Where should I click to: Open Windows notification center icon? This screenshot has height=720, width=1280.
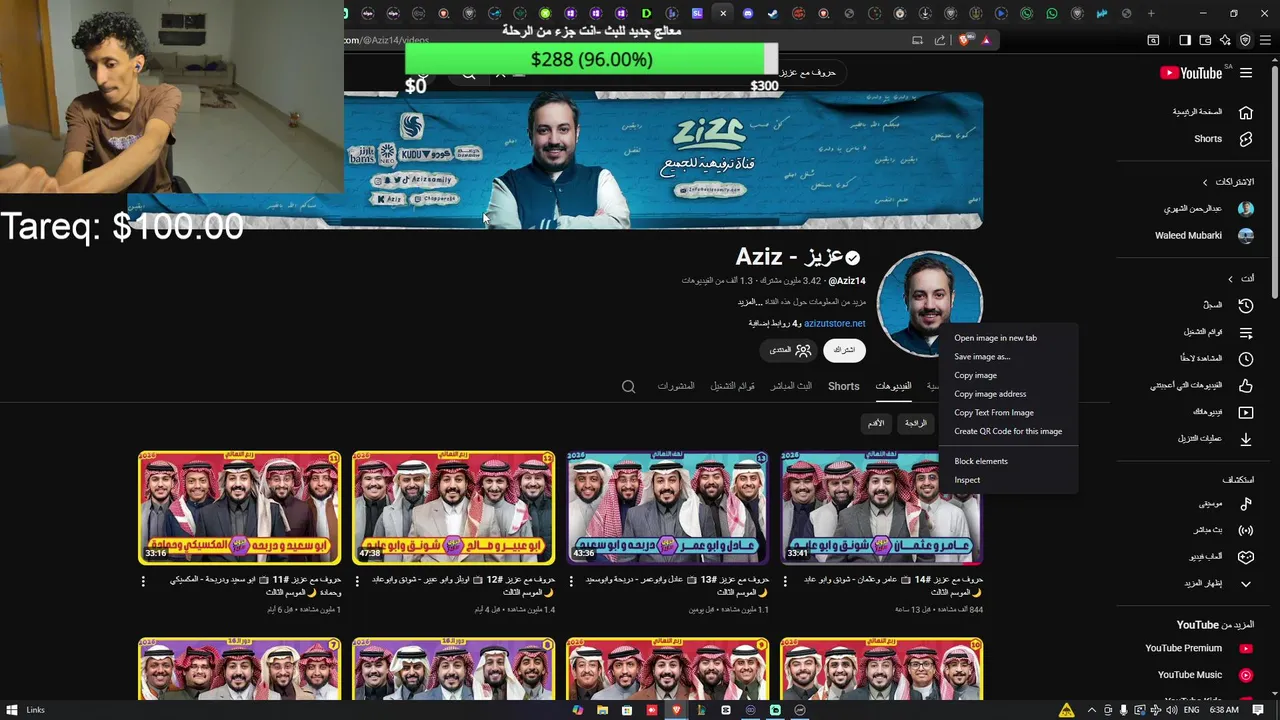pyautogui.click(x=1258, y=710)
